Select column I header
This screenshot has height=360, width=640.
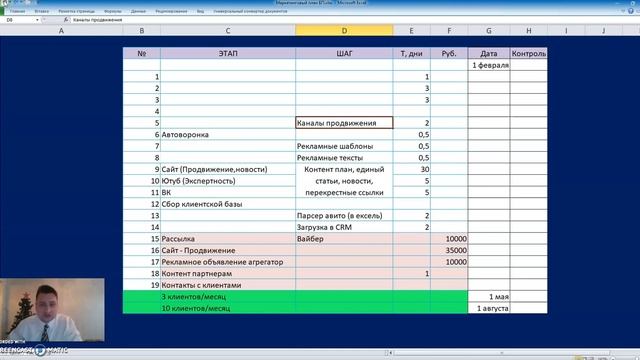pyautogui.click(x=566, y=31)
